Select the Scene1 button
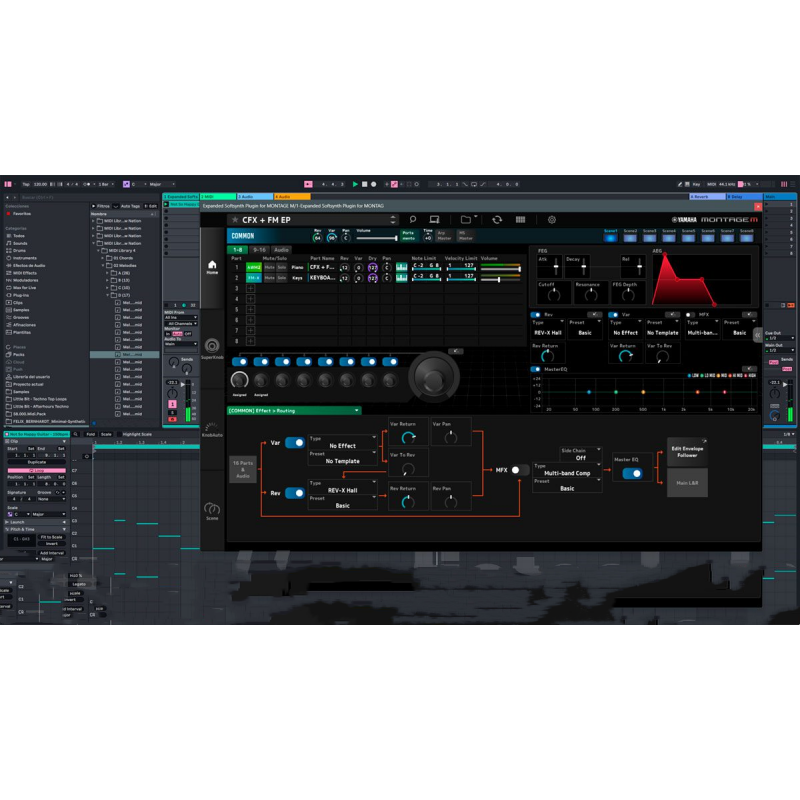This screenshot has height=800, width=800. click(x=611, y=236)
